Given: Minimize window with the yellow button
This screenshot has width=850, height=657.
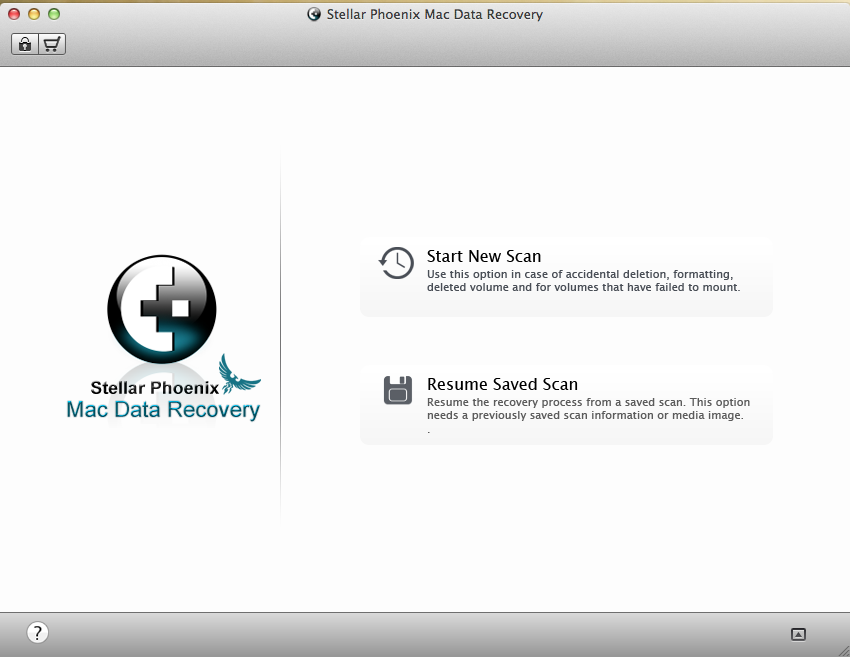Looking at the screenshot, I should coord(34,14).
